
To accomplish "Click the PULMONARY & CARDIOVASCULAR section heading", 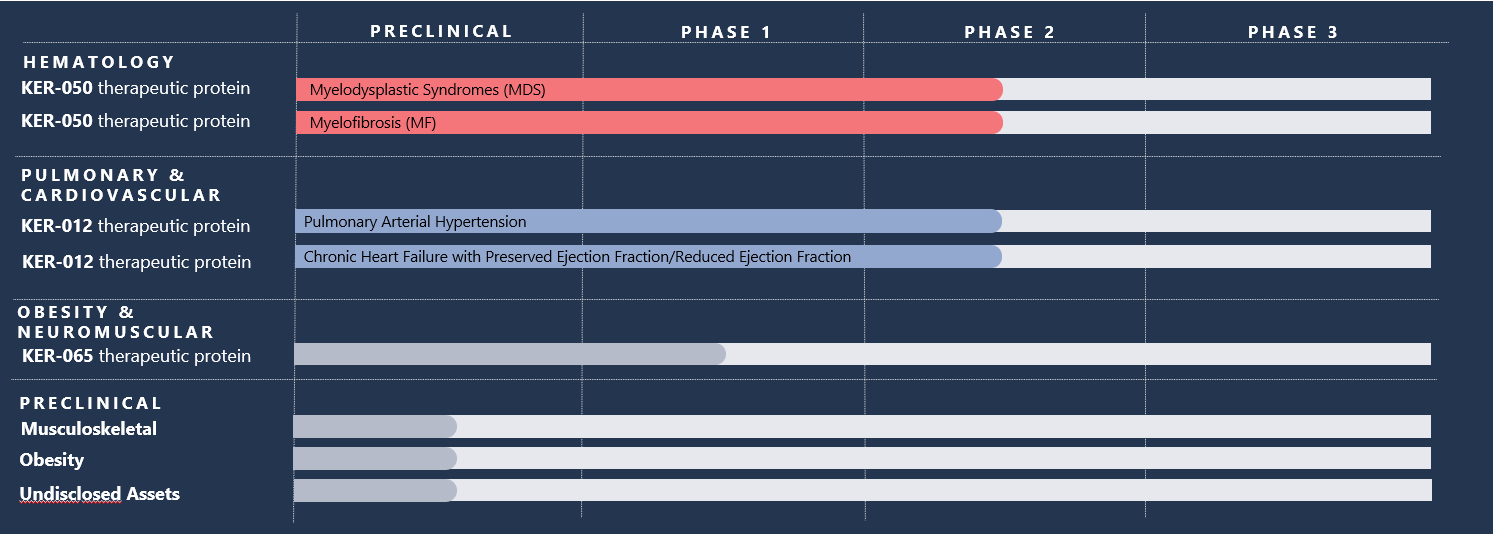I will 120,185.
